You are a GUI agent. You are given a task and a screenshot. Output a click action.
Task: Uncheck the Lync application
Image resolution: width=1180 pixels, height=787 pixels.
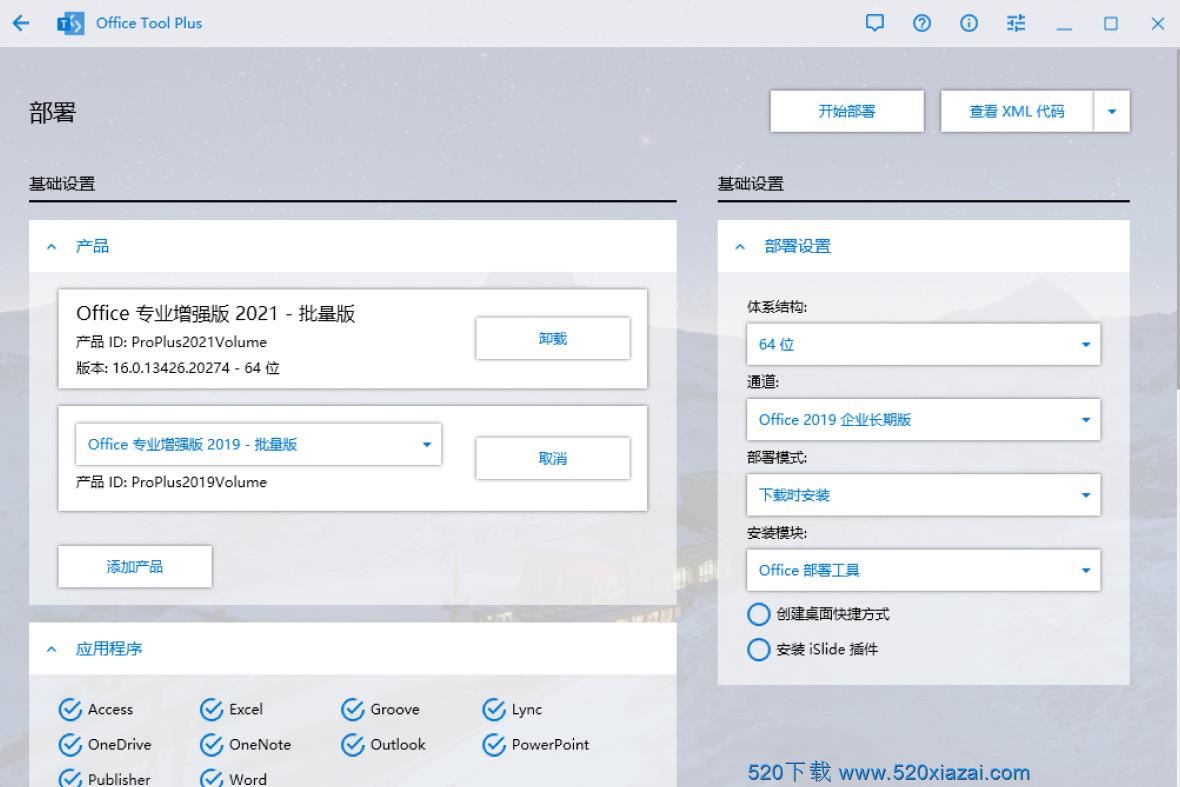[494, 709]
